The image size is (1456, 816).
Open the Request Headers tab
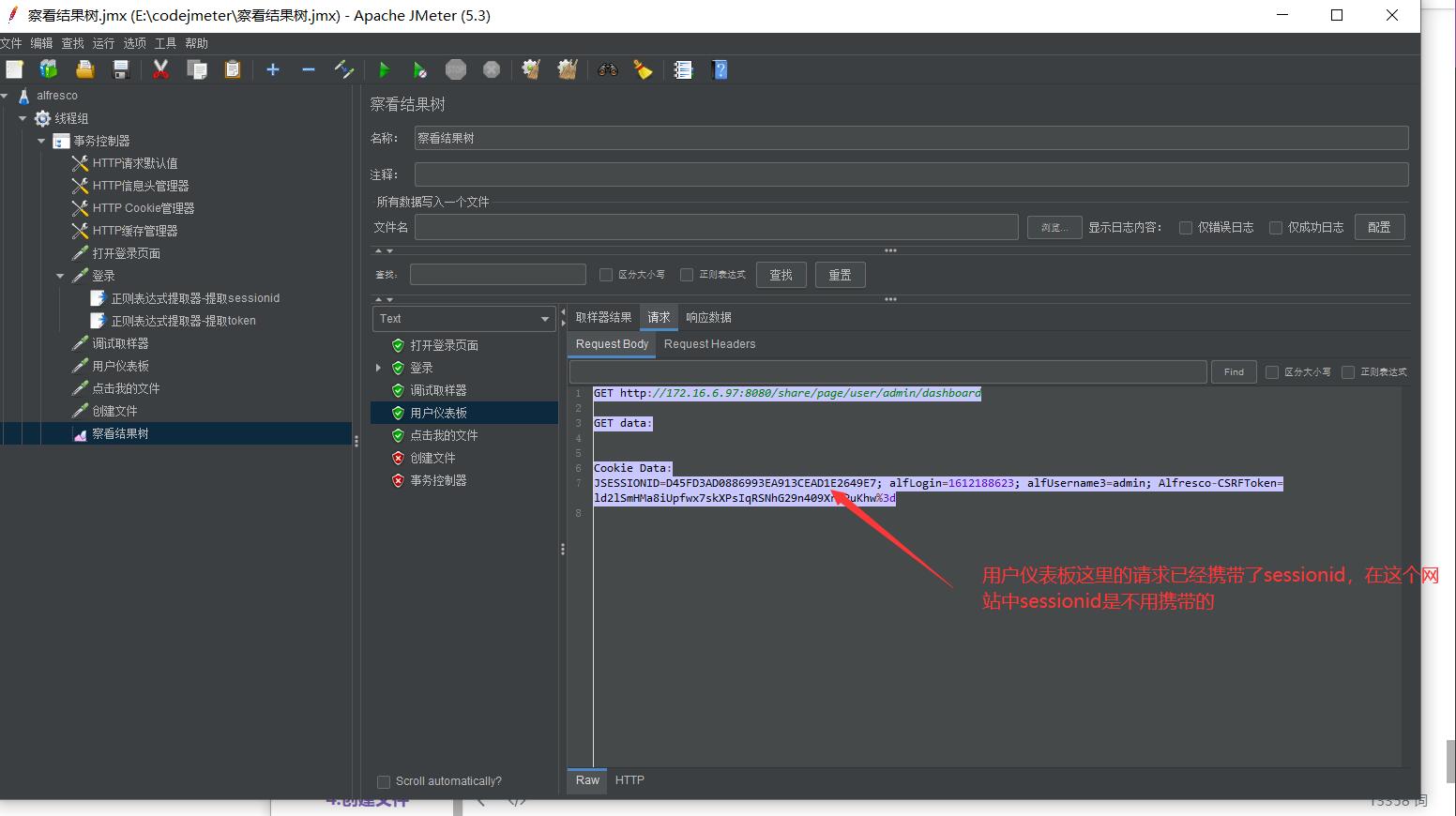coord(709,344)
